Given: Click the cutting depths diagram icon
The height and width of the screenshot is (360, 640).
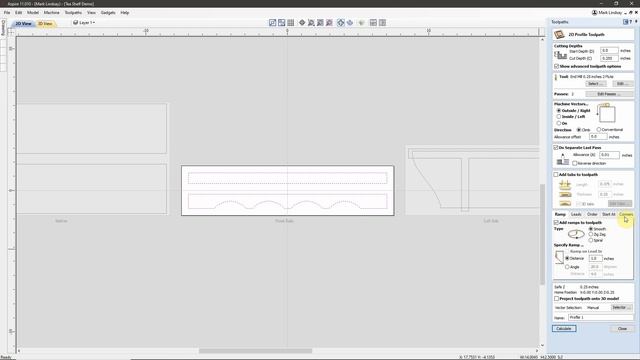Looking at the screenshot, I should (x=560, y=55).
